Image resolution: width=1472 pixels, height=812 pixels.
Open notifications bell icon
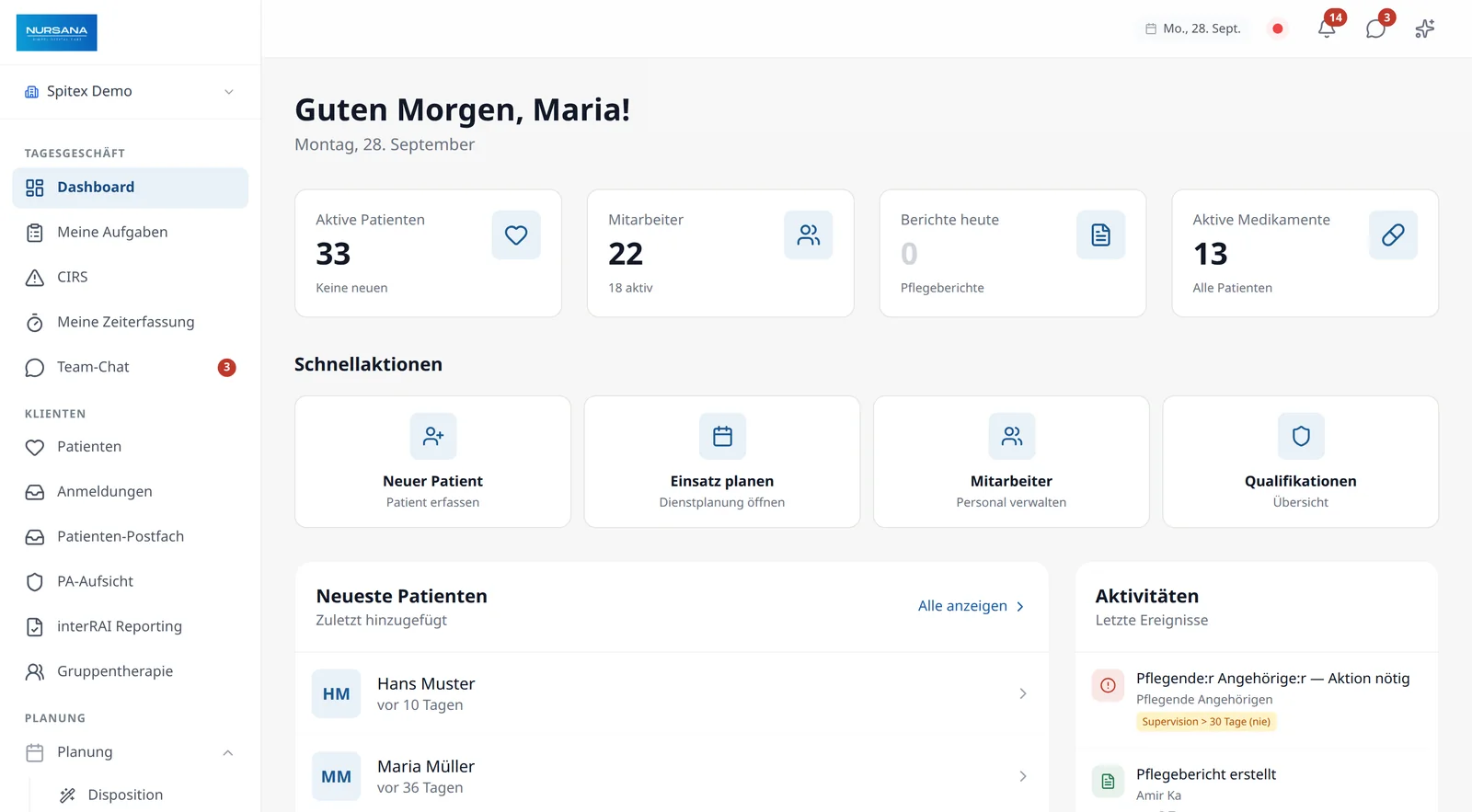point(1327,29)
